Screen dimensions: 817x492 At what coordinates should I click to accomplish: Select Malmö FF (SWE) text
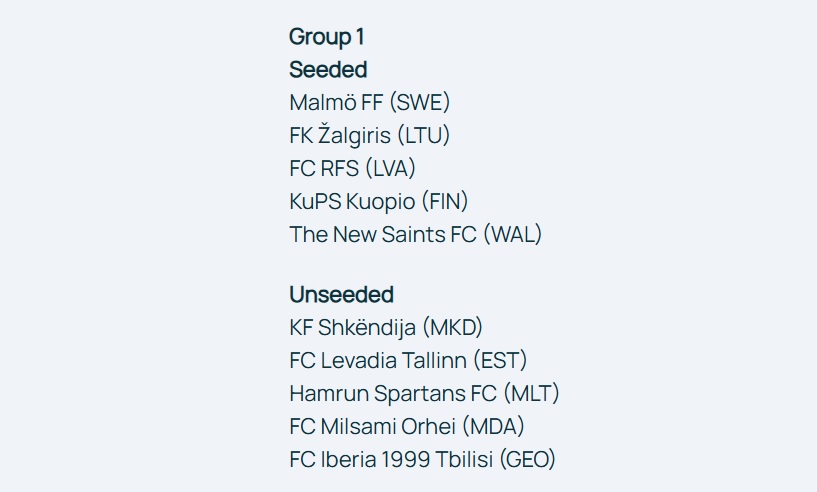pos(369,103)
